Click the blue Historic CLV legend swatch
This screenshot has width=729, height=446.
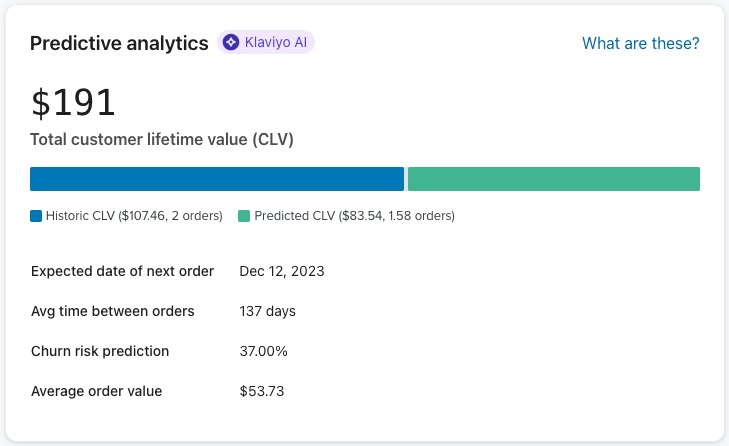tap(36, 216)
